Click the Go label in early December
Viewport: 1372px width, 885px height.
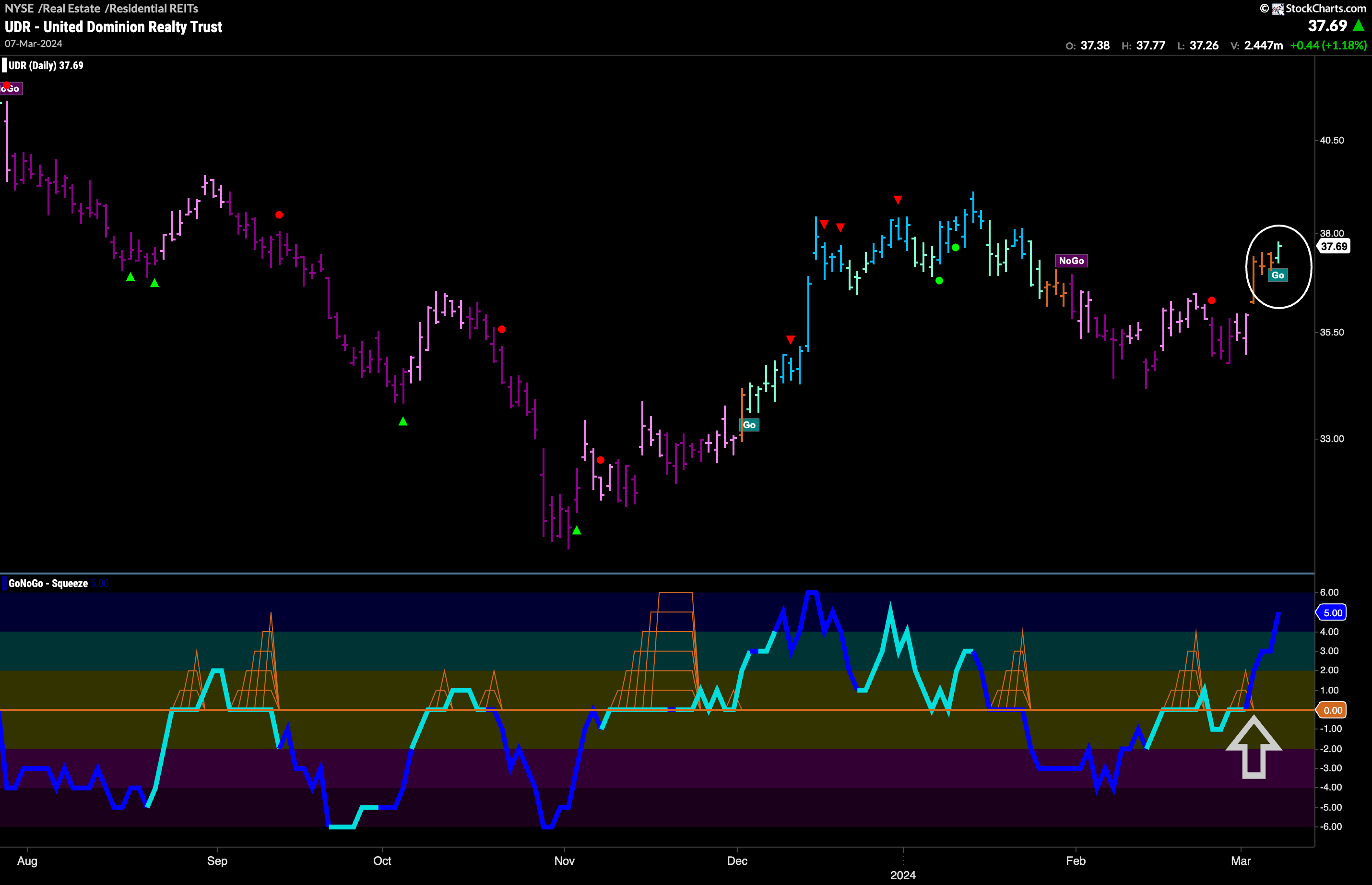click(749, 425)
